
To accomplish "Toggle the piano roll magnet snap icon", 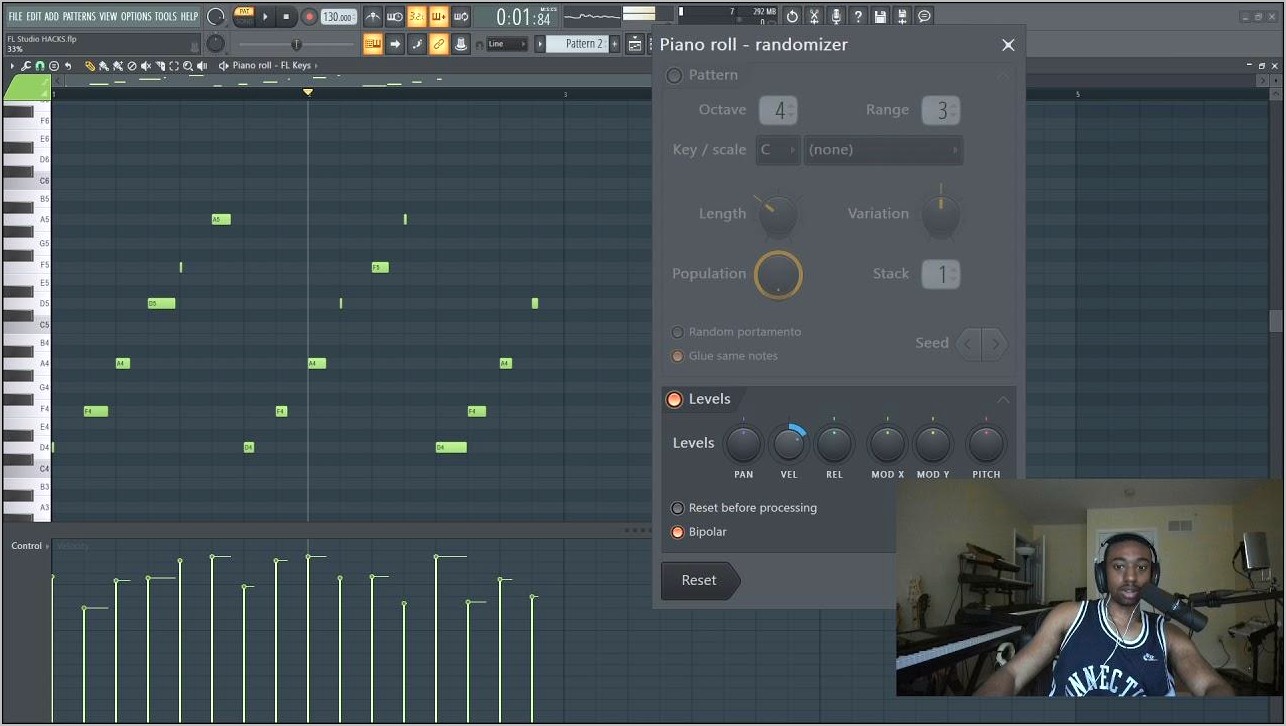I will pos(40,66).
